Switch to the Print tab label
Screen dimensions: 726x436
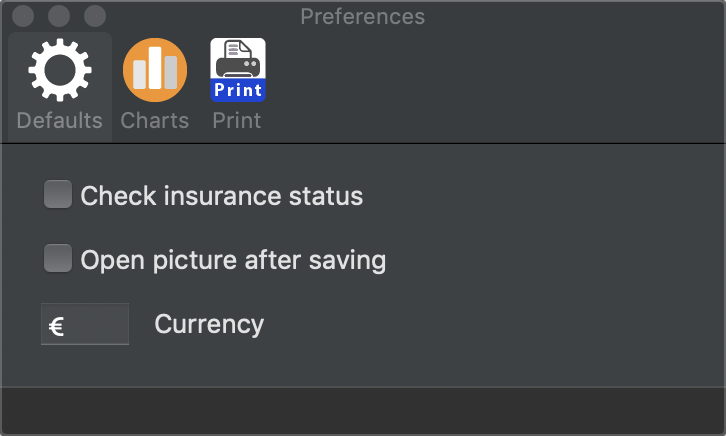tap(237, 120)
